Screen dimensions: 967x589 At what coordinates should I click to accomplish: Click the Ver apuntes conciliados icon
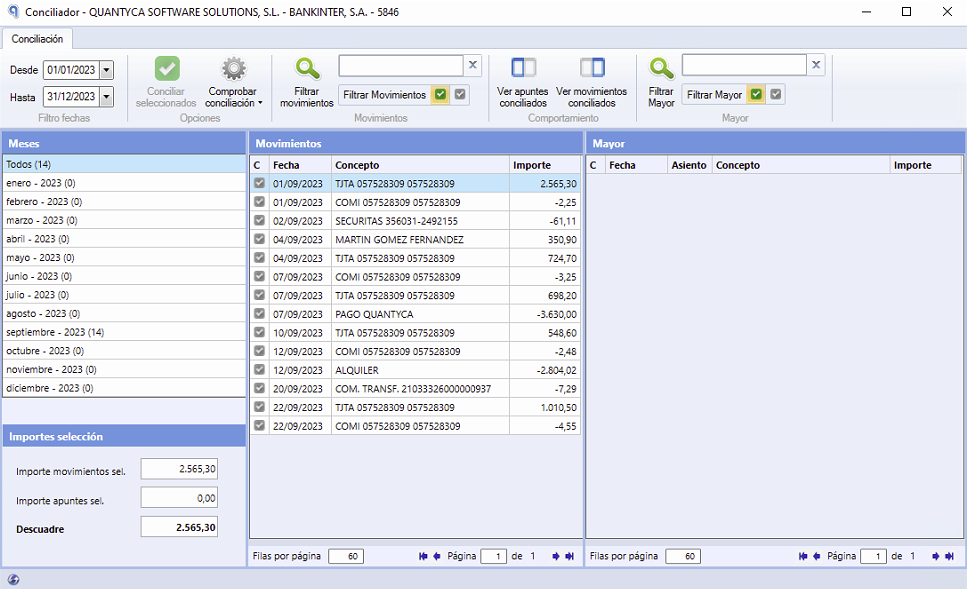point(524,67)
